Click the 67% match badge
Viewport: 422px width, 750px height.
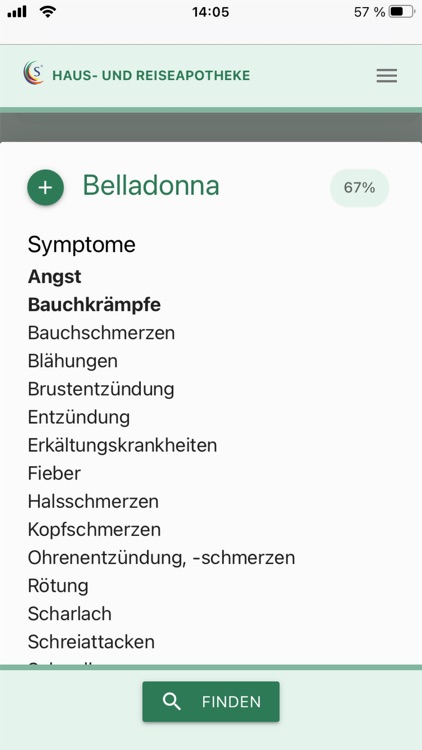(x=359, y=188)
